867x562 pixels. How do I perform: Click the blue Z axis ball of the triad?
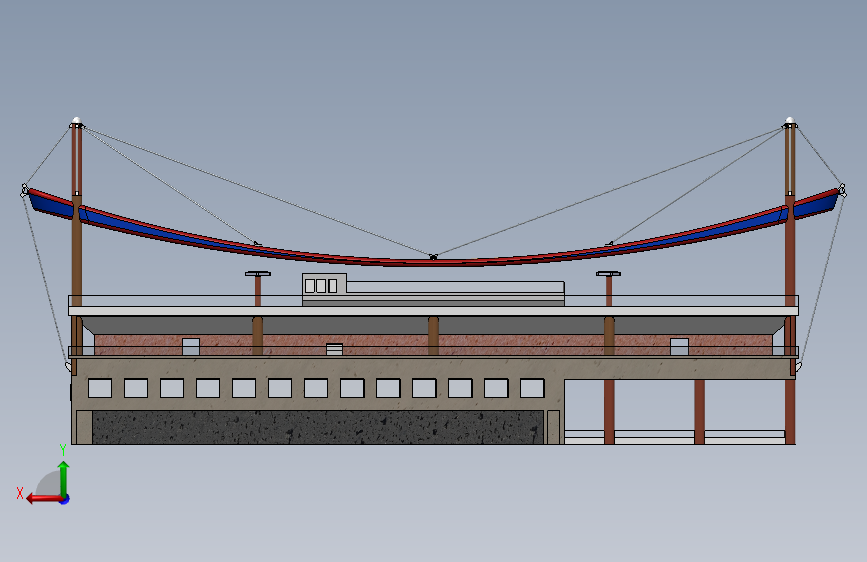click(x=65, y=499)
